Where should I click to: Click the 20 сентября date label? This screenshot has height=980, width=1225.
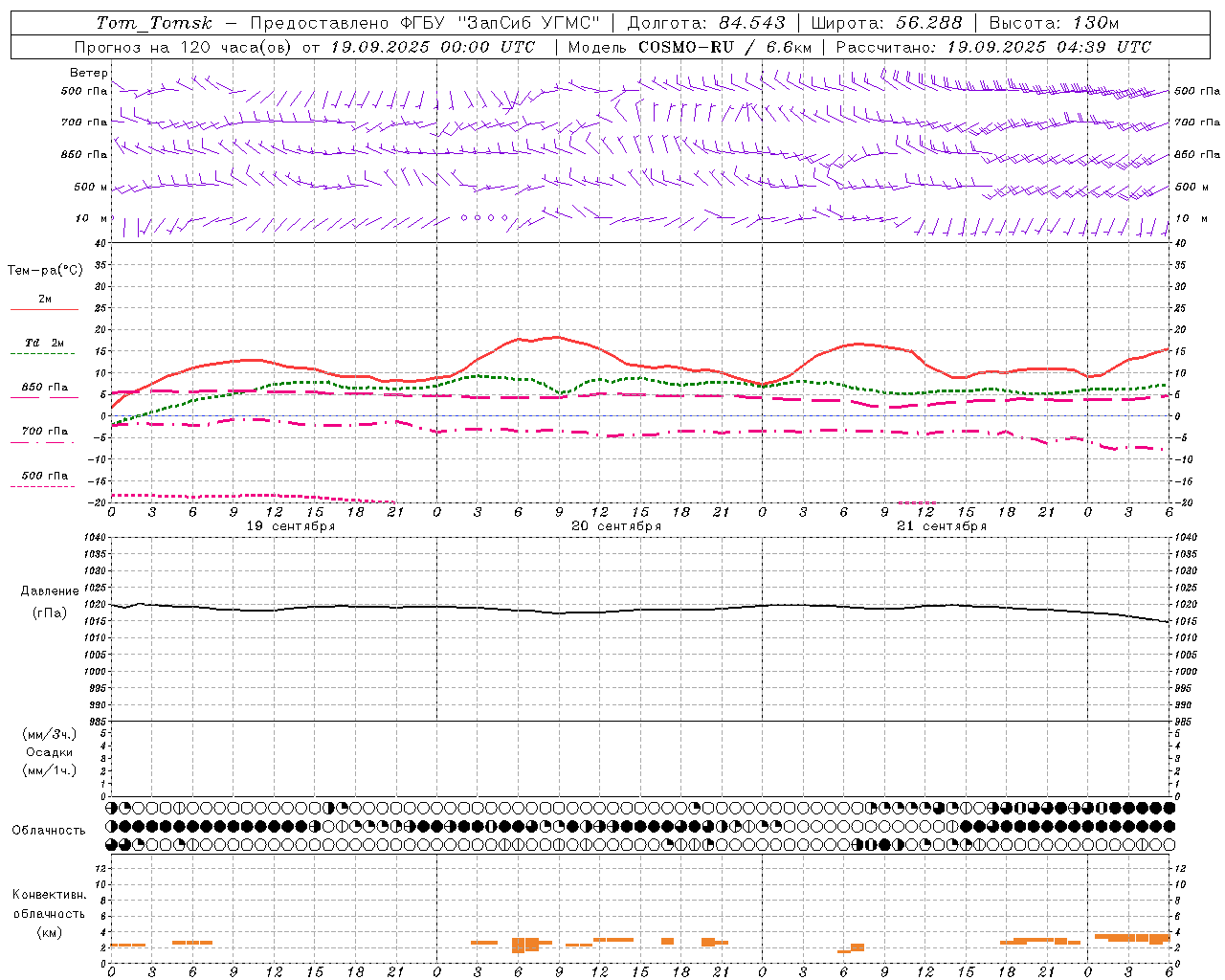coord(616,526)
